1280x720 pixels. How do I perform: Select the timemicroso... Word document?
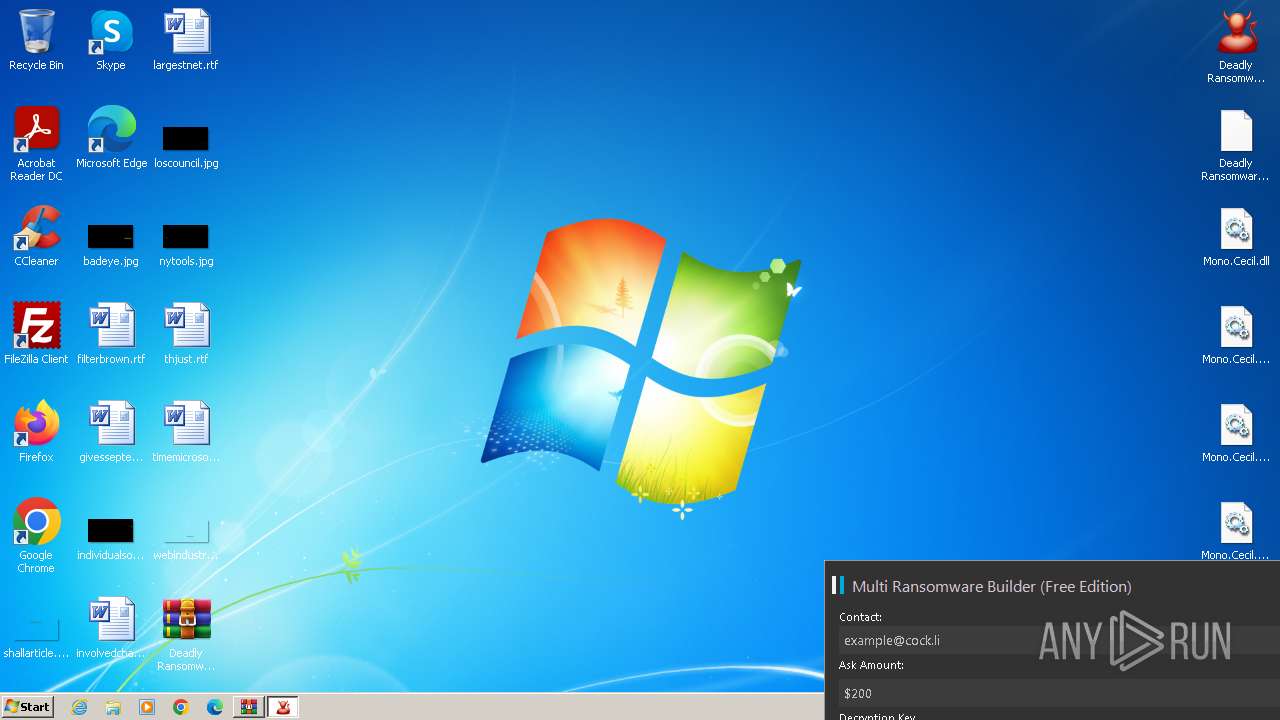[x=186, y=432]
